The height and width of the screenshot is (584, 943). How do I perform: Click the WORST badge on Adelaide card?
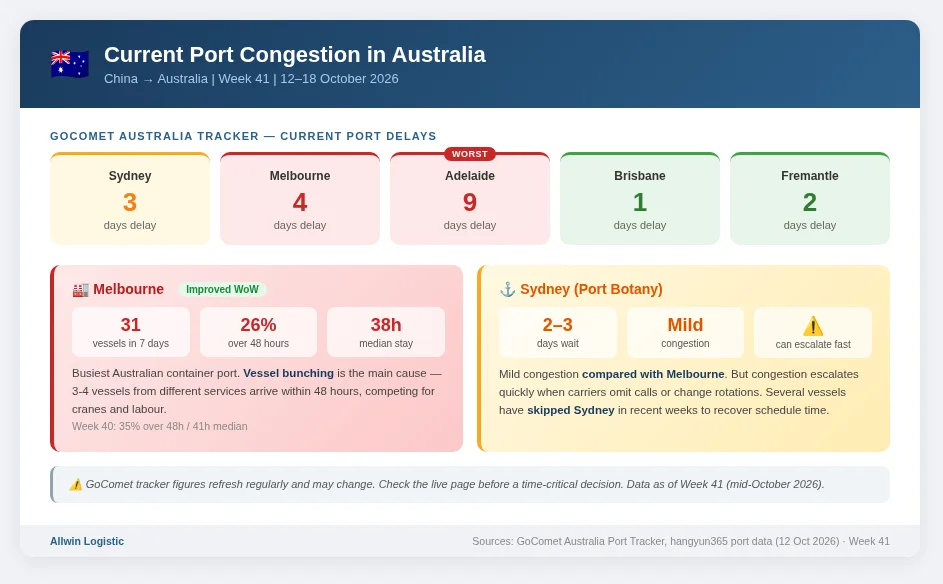(470, 154)
